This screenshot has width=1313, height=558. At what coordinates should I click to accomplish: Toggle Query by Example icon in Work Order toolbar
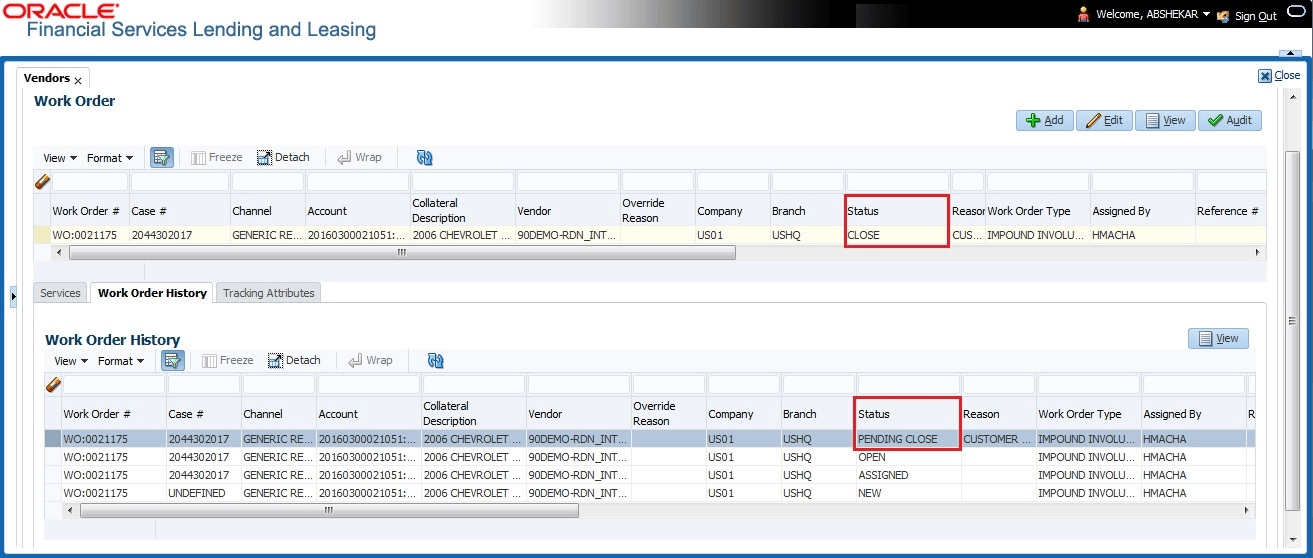(162, 157)
